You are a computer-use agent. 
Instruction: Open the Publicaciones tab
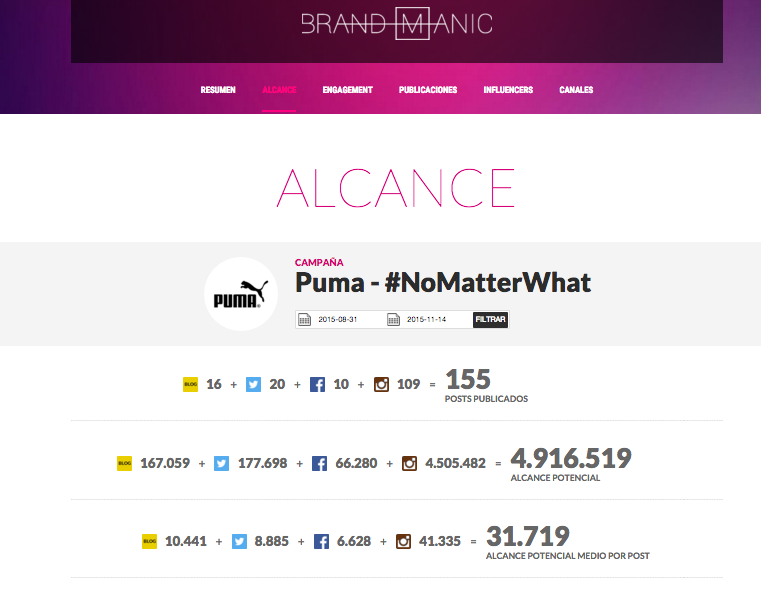(x=428, y=90)
